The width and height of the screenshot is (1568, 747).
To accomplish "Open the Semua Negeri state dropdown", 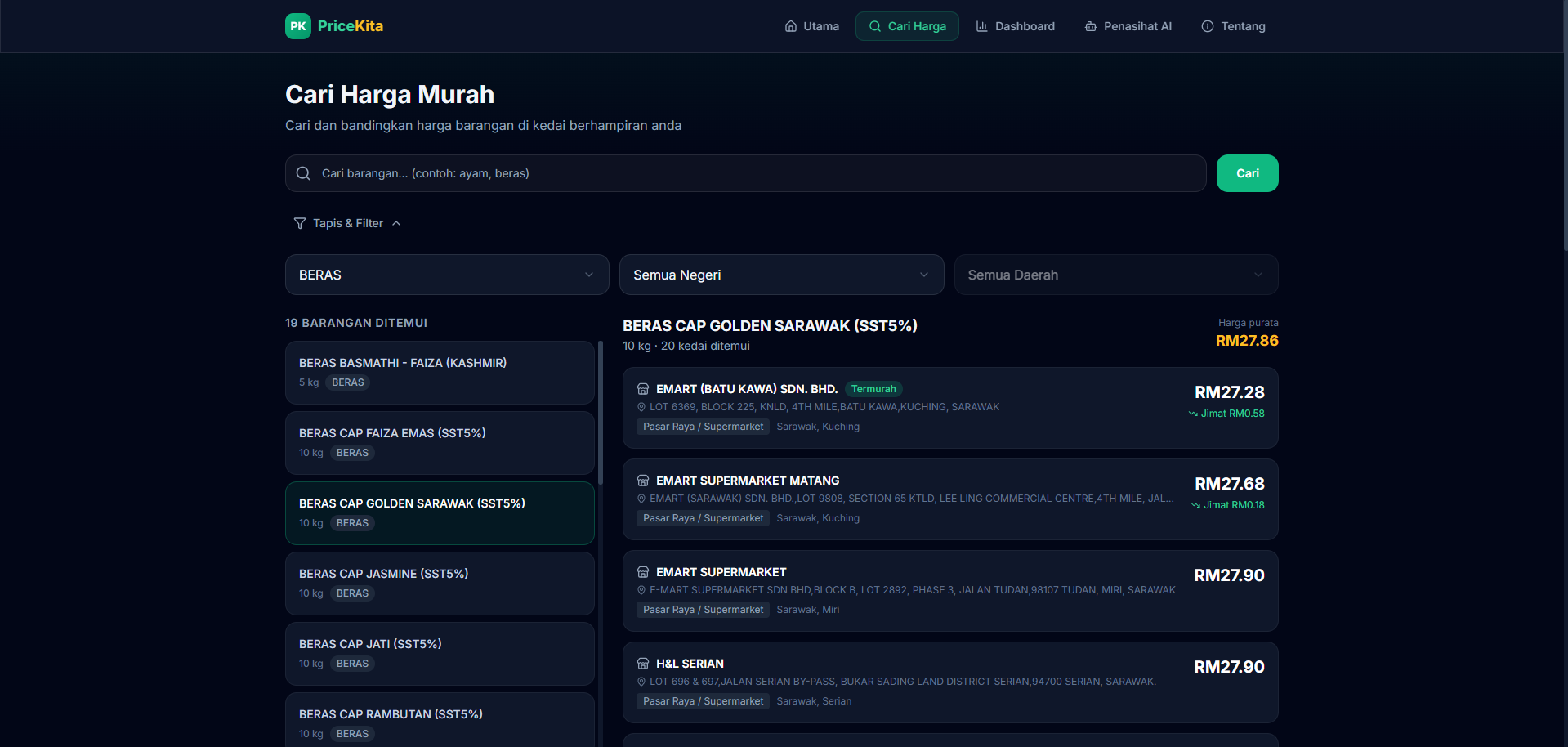I will tap(781, 275).
